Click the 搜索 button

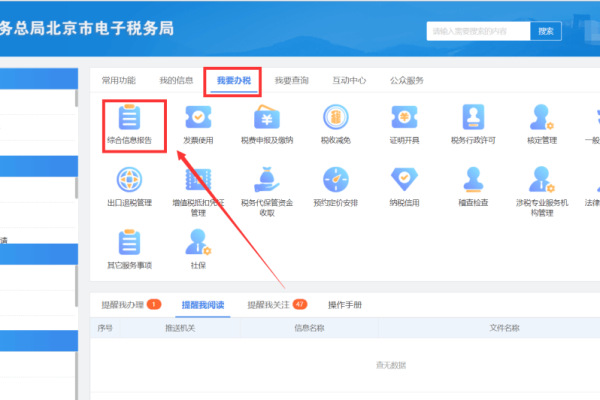(546, 31)
